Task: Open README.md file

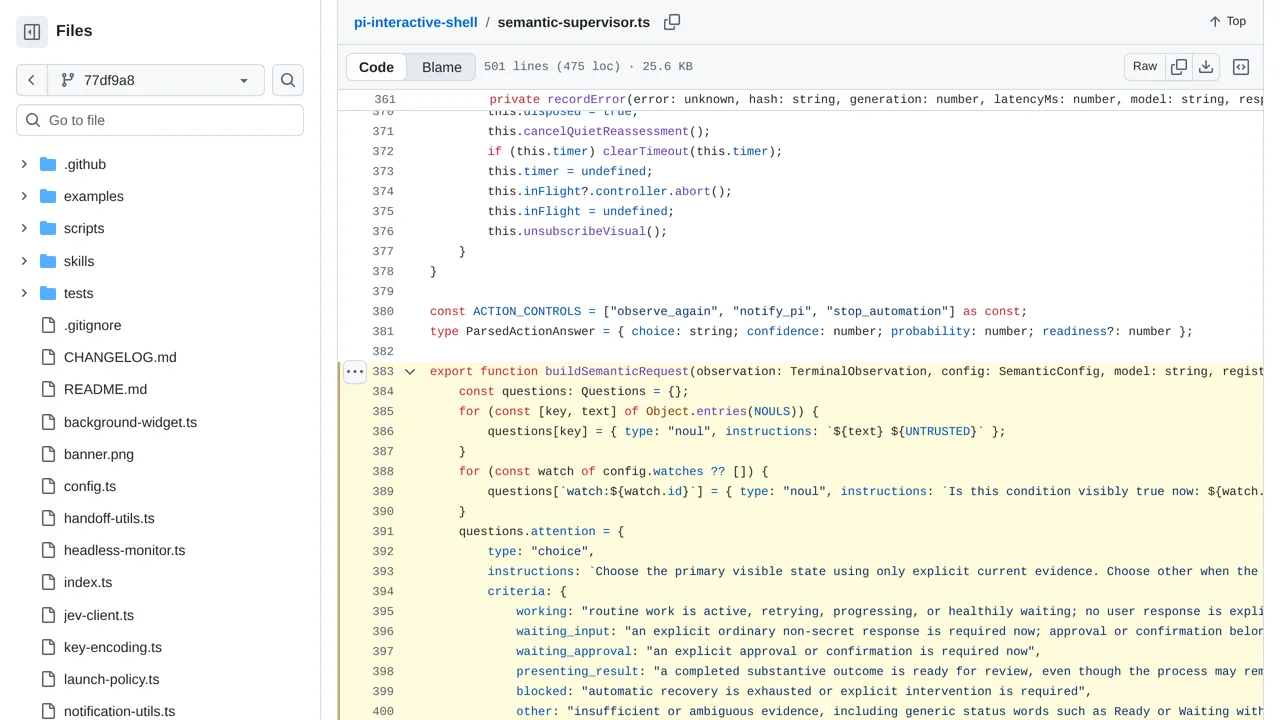Action: tap(105, 389)
